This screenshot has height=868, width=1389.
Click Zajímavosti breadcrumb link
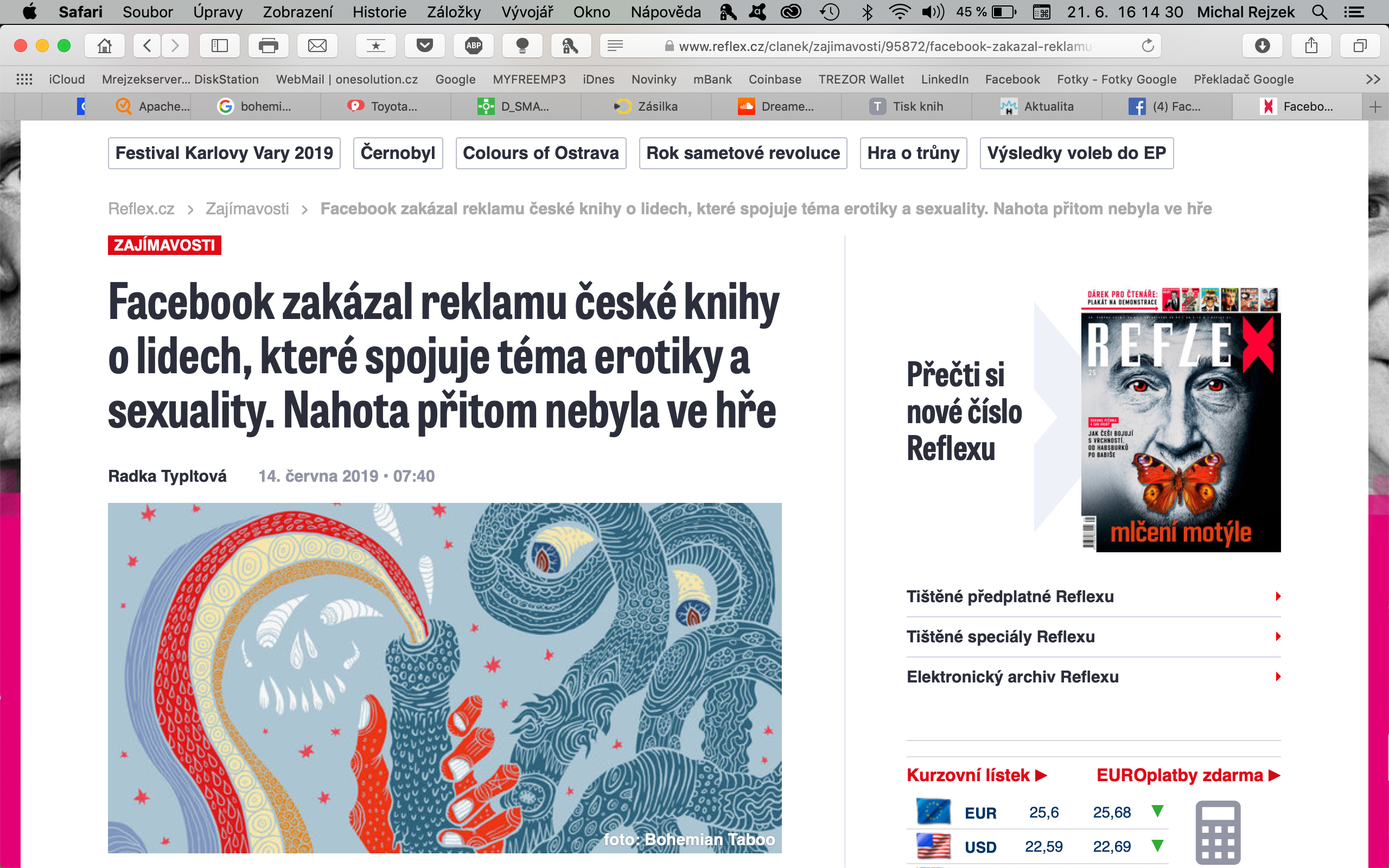click(x=247, y=209)
